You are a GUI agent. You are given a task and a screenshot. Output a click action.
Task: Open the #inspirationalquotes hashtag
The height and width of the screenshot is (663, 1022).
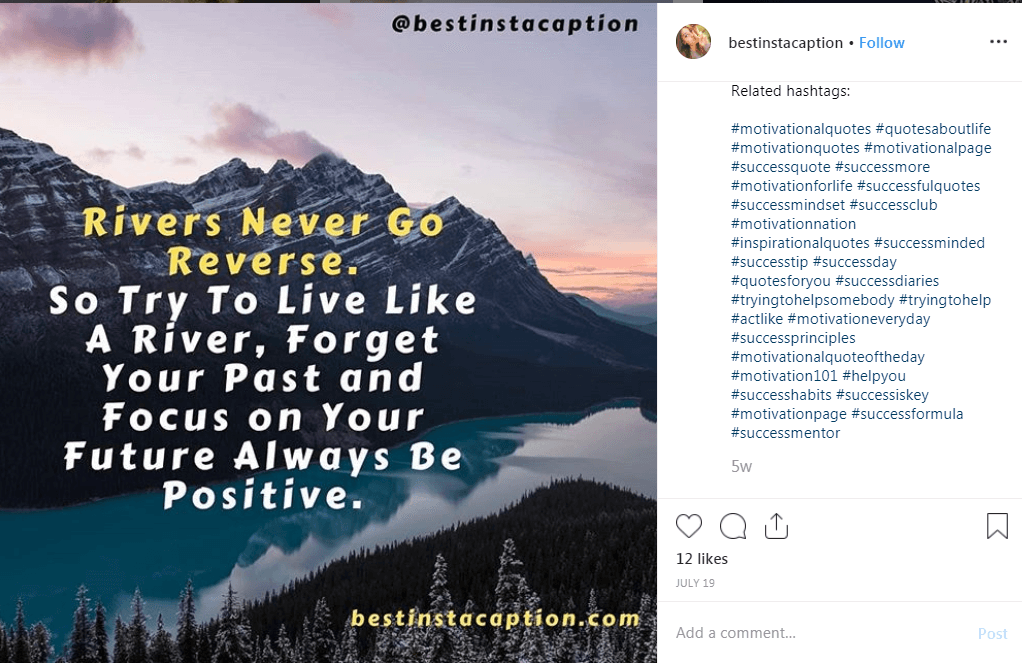pos(800,243)
